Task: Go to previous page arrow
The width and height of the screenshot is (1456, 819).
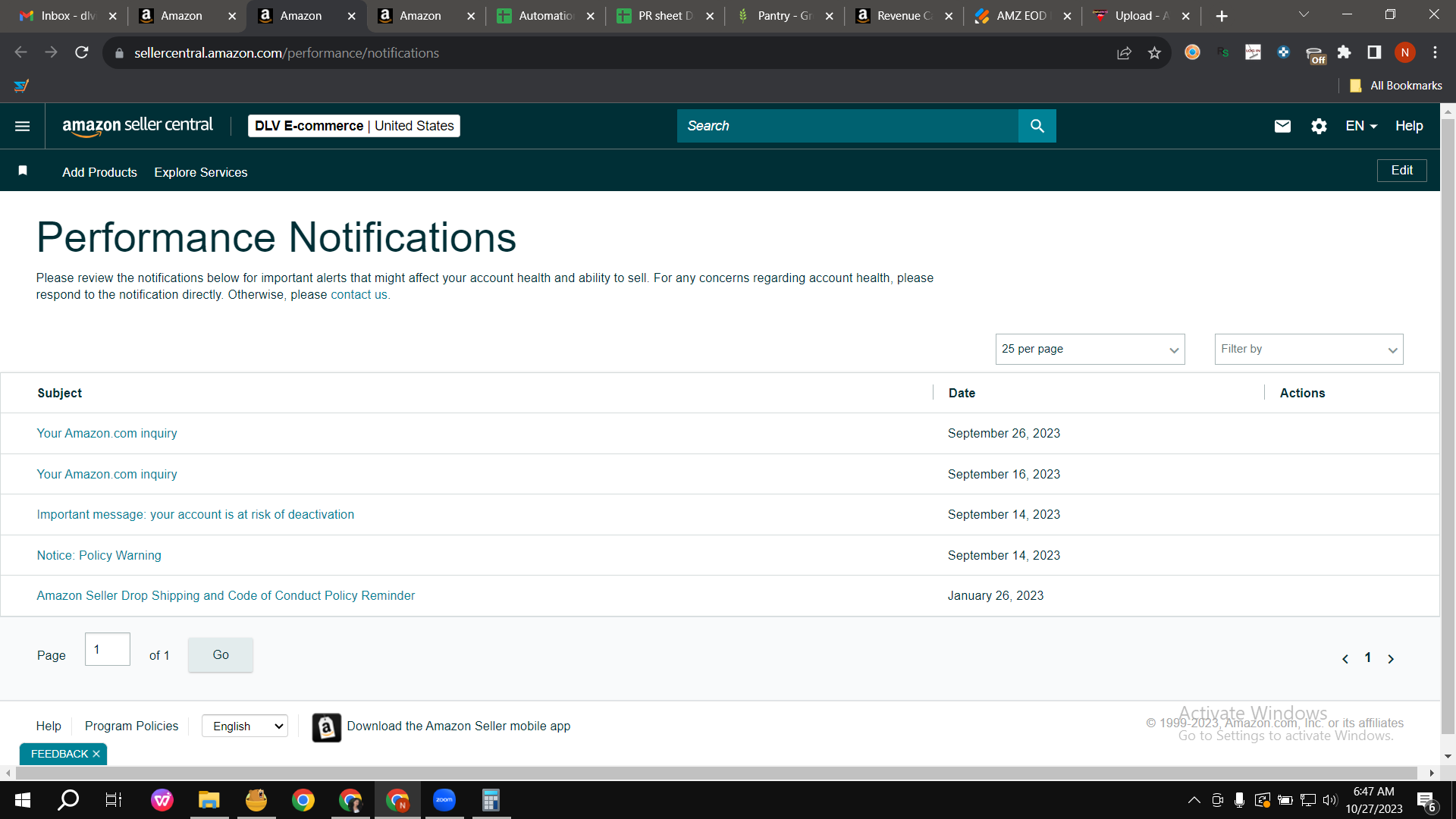Action: click(x=1345, y=659)
